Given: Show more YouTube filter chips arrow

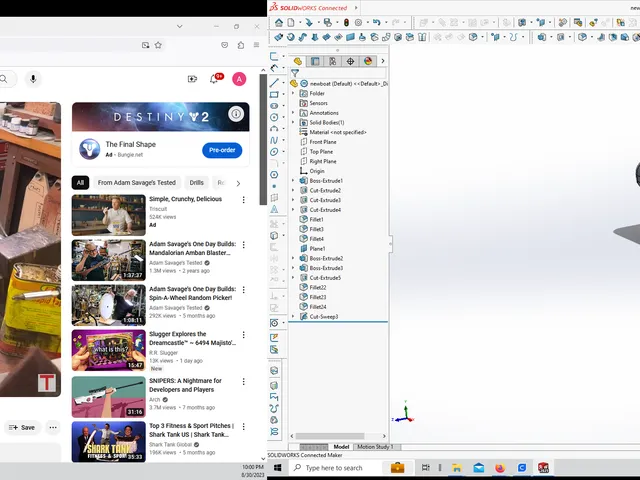Looking at the screenshot, I should coord(238,183).
